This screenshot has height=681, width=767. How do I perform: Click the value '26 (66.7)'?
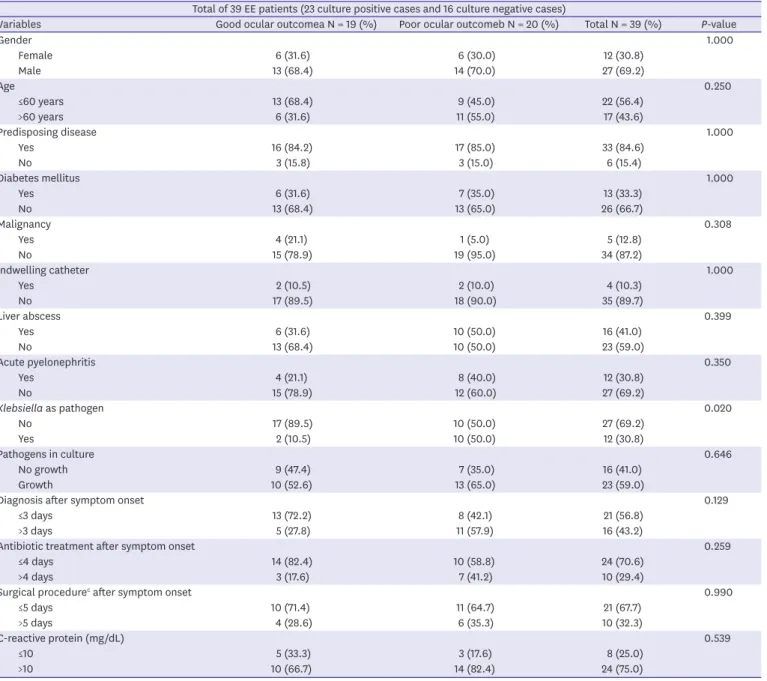coord(622,208)
